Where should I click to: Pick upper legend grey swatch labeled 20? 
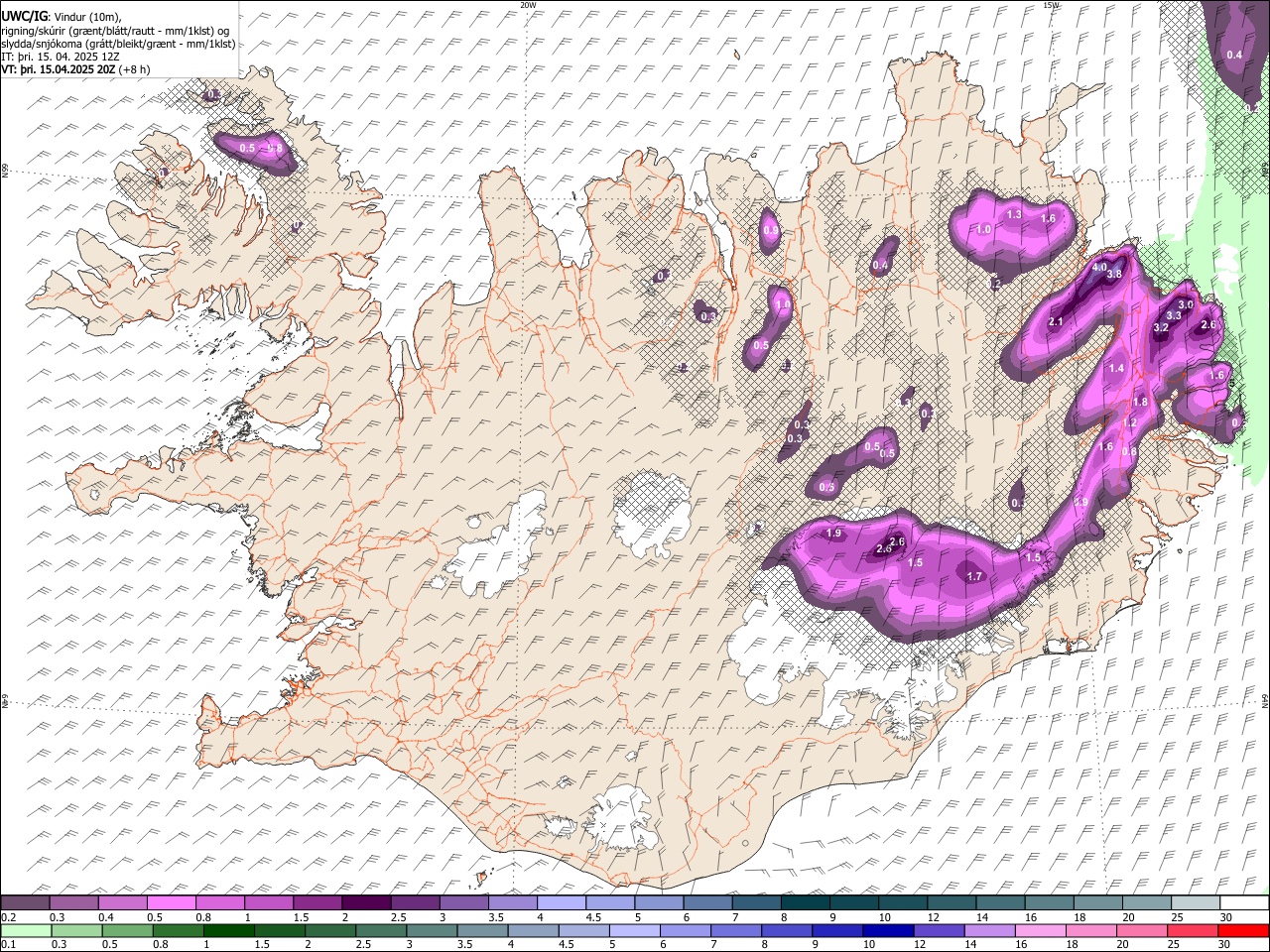1147,902
